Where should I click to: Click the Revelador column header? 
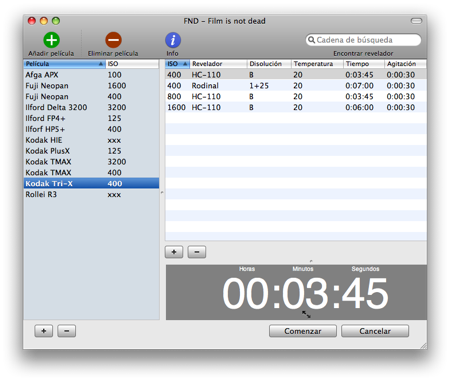click(x=218, y=64)
